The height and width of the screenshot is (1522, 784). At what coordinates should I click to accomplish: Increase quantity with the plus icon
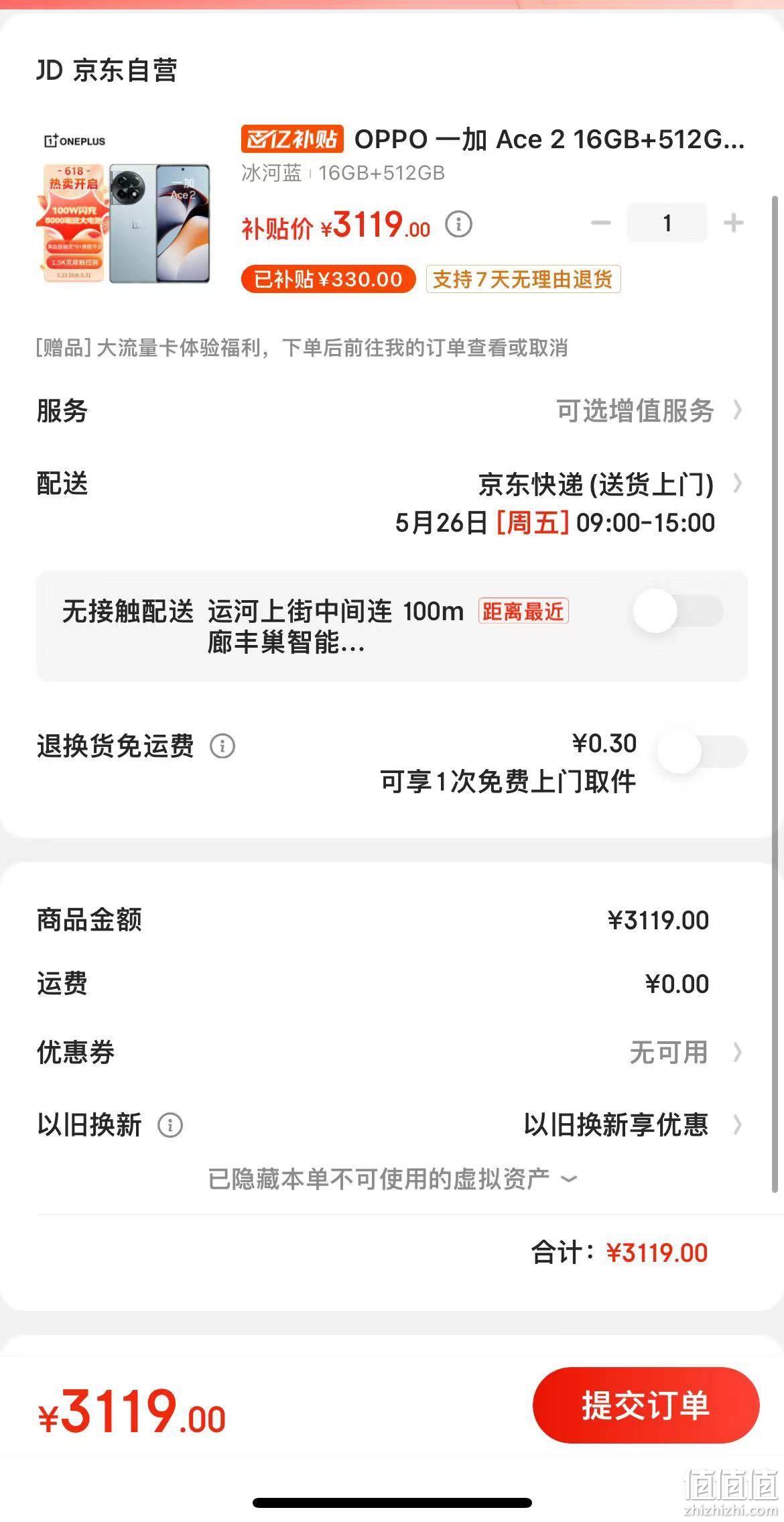[x=734, y=223]
